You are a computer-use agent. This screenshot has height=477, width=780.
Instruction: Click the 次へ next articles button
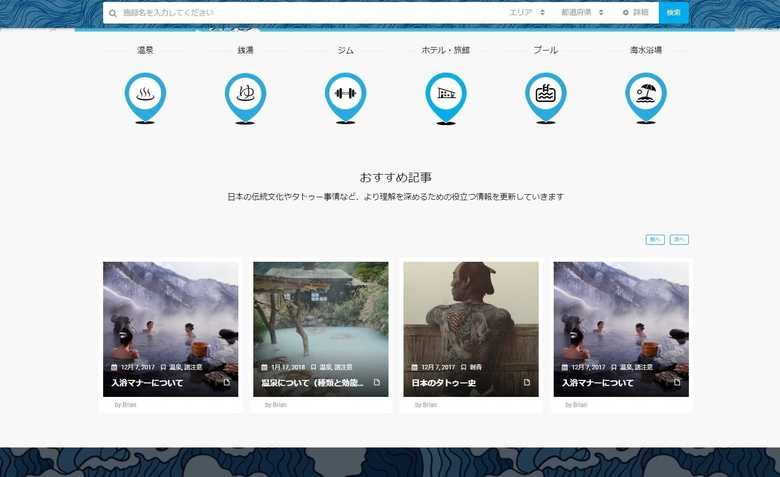pyautogui.click(x=679, y=239)
